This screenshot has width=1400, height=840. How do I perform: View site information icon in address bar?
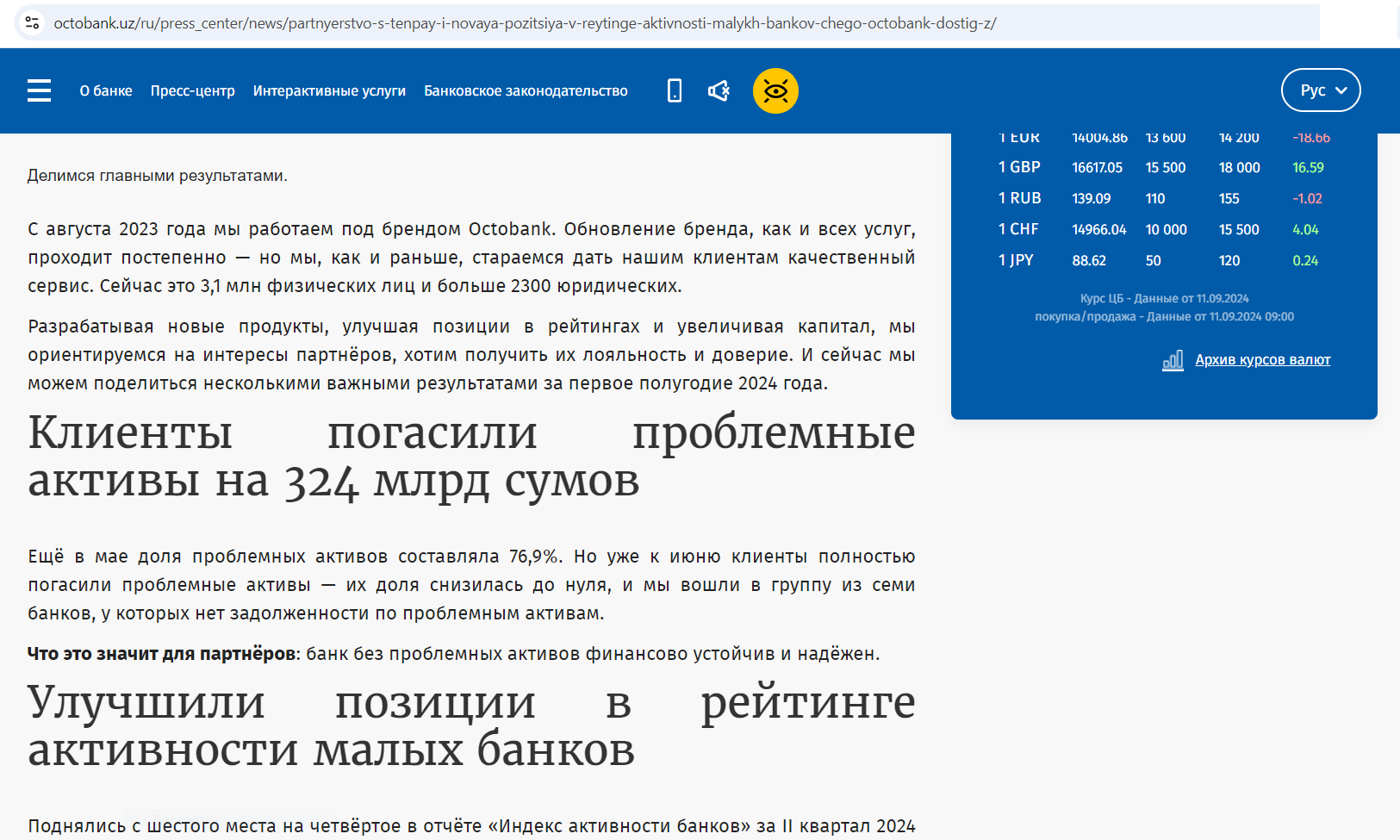pos(33,23)
